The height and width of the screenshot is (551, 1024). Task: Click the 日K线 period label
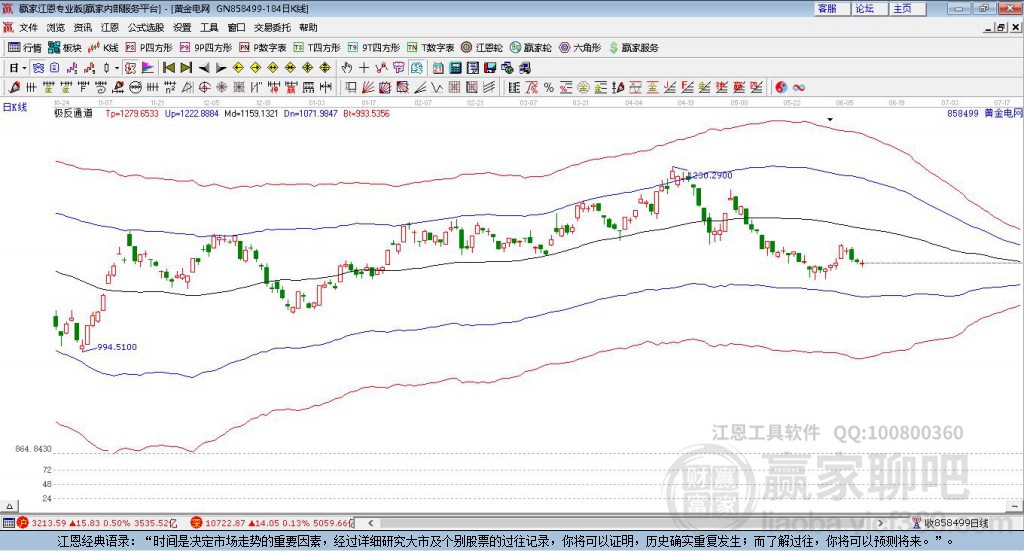(x=15, y=108)
